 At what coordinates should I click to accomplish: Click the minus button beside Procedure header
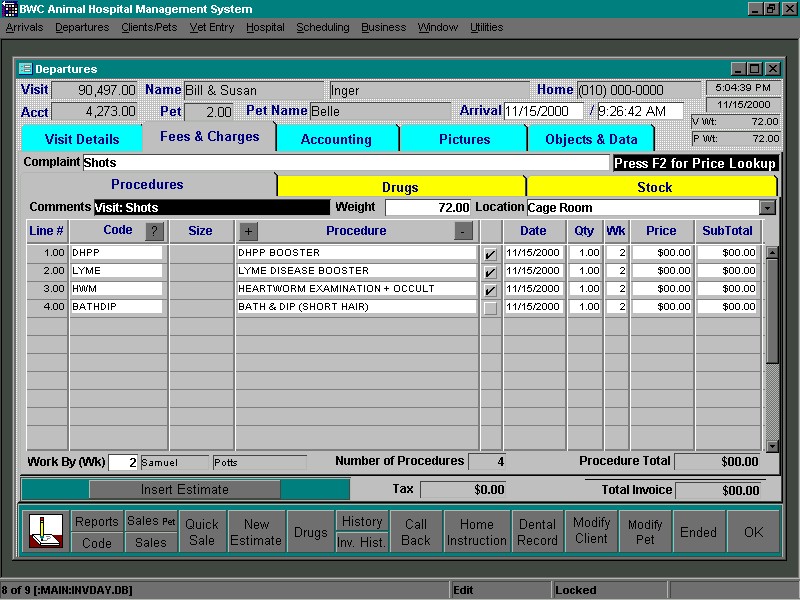point(463,231)
